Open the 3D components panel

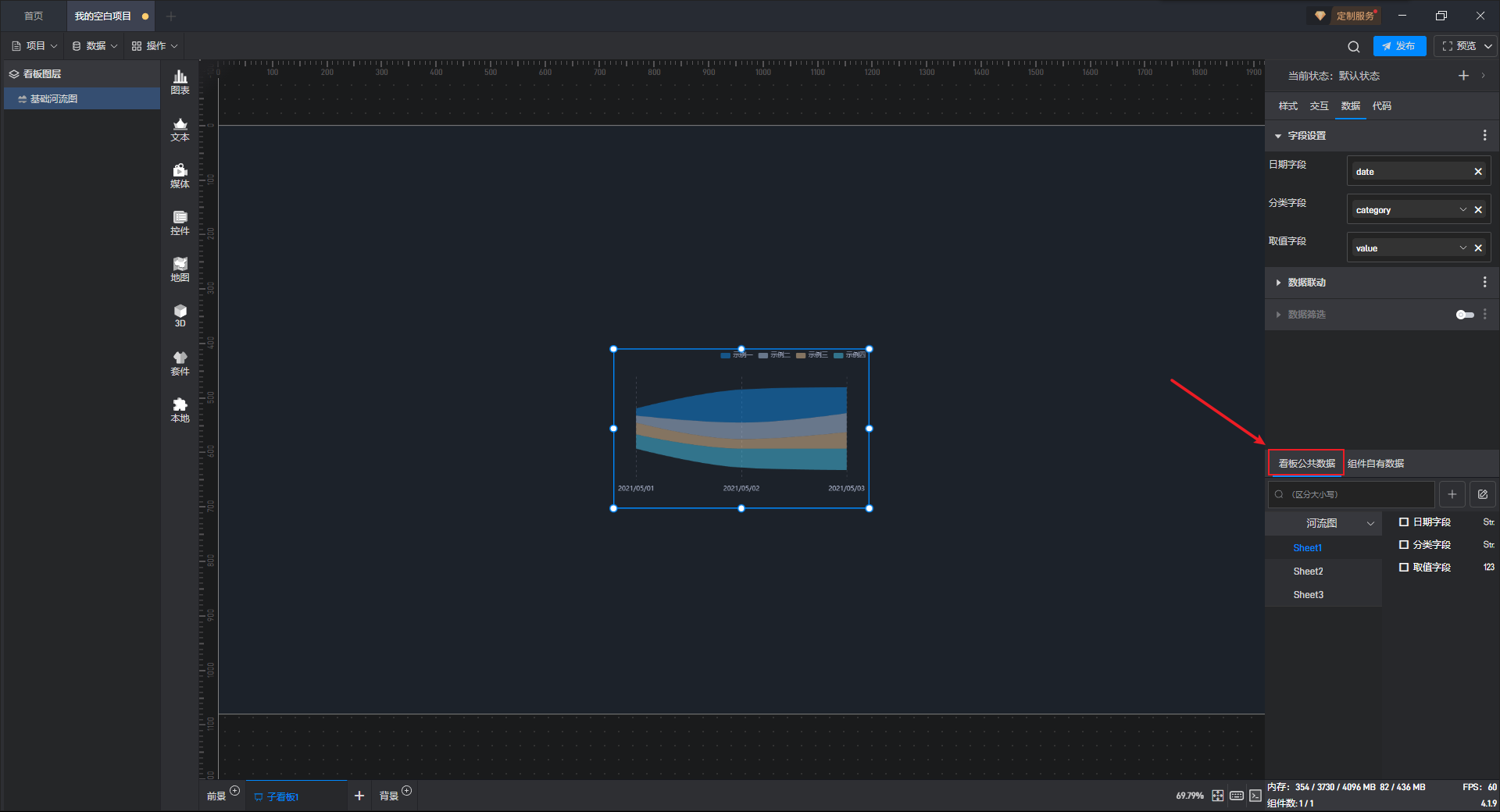coord(180,315)
